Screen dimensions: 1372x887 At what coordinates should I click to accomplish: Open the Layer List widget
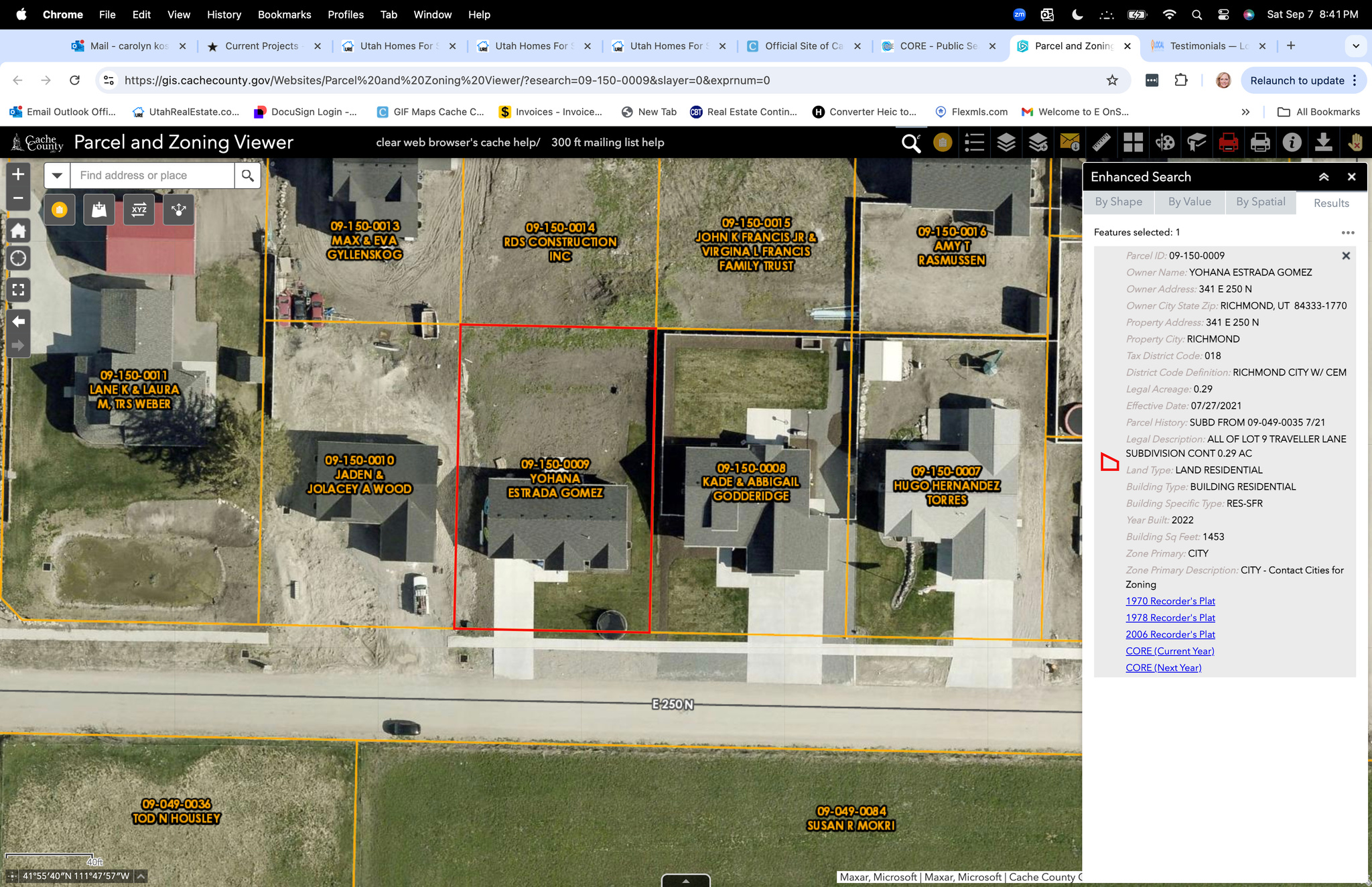(x=1006, y=143)
